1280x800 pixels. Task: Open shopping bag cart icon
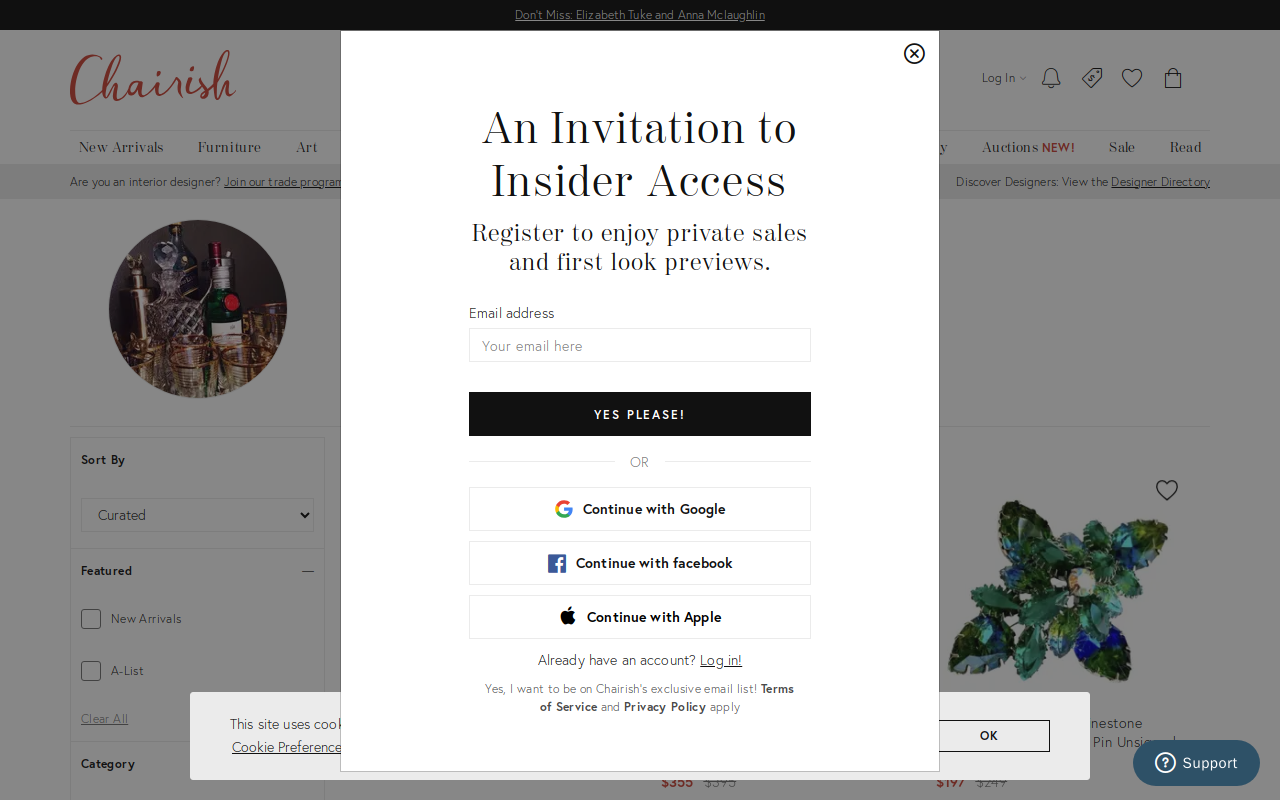(x=1173, y=78)
